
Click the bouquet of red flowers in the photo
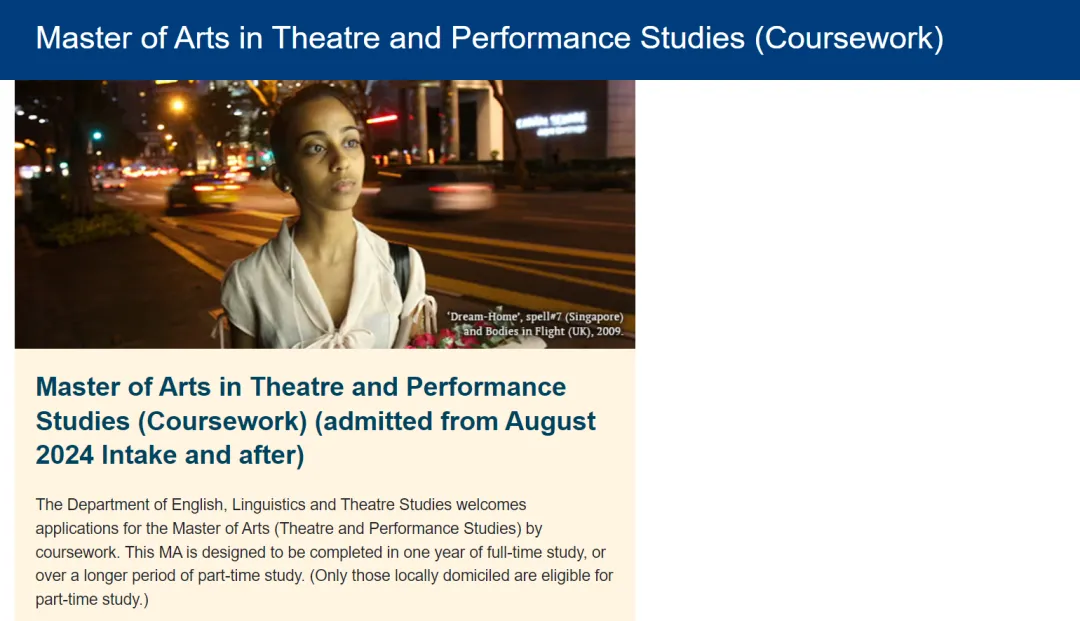(x=441, y=337)
